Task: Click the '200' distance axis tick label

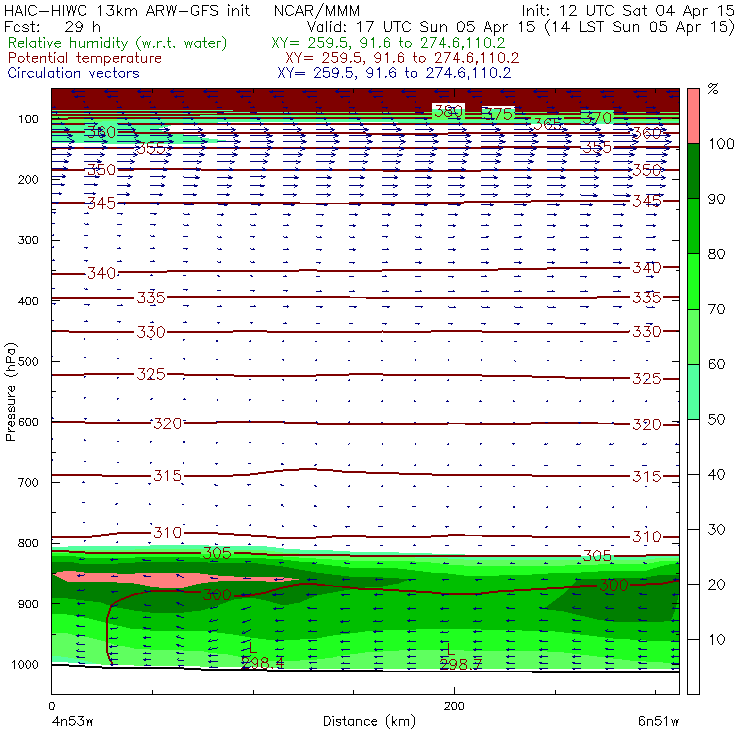Action: [454, 706]
